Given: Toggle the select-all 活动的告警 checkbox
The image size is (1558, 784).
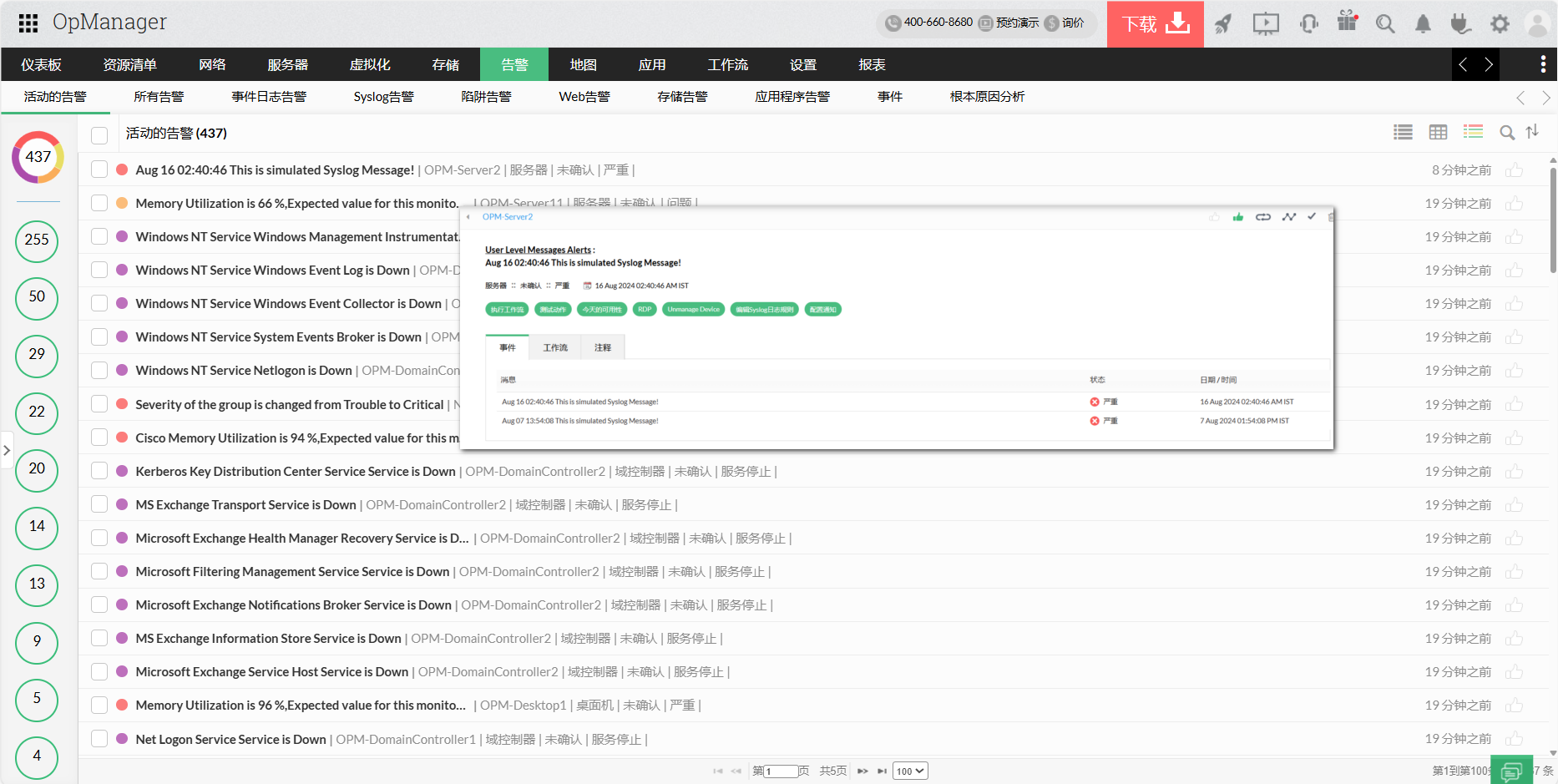Looking at the screenshot, I should click(99, 134).
